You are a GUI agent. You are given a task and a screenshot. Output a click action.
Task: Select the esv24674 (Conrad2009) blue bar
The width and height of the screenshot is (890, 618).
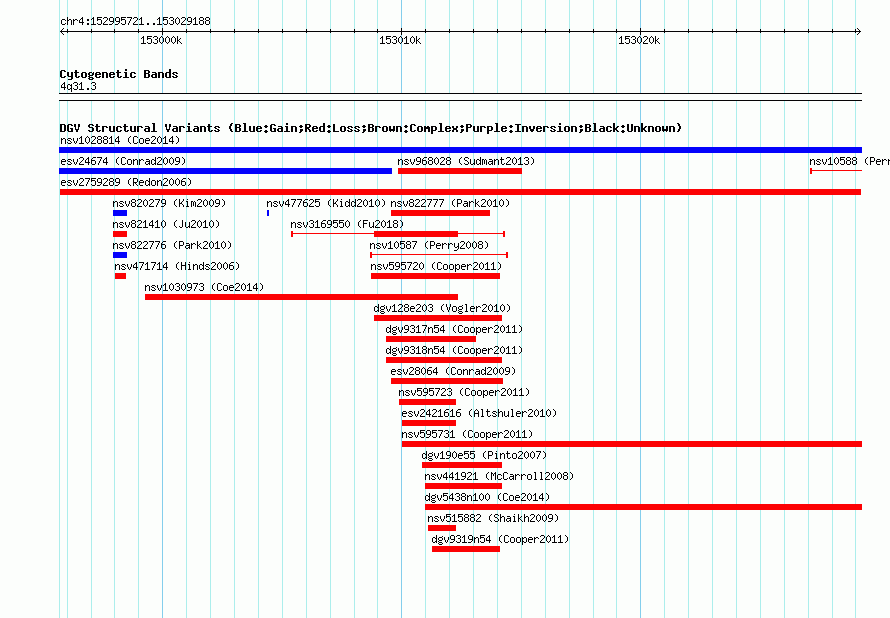(x=225, y=171)
